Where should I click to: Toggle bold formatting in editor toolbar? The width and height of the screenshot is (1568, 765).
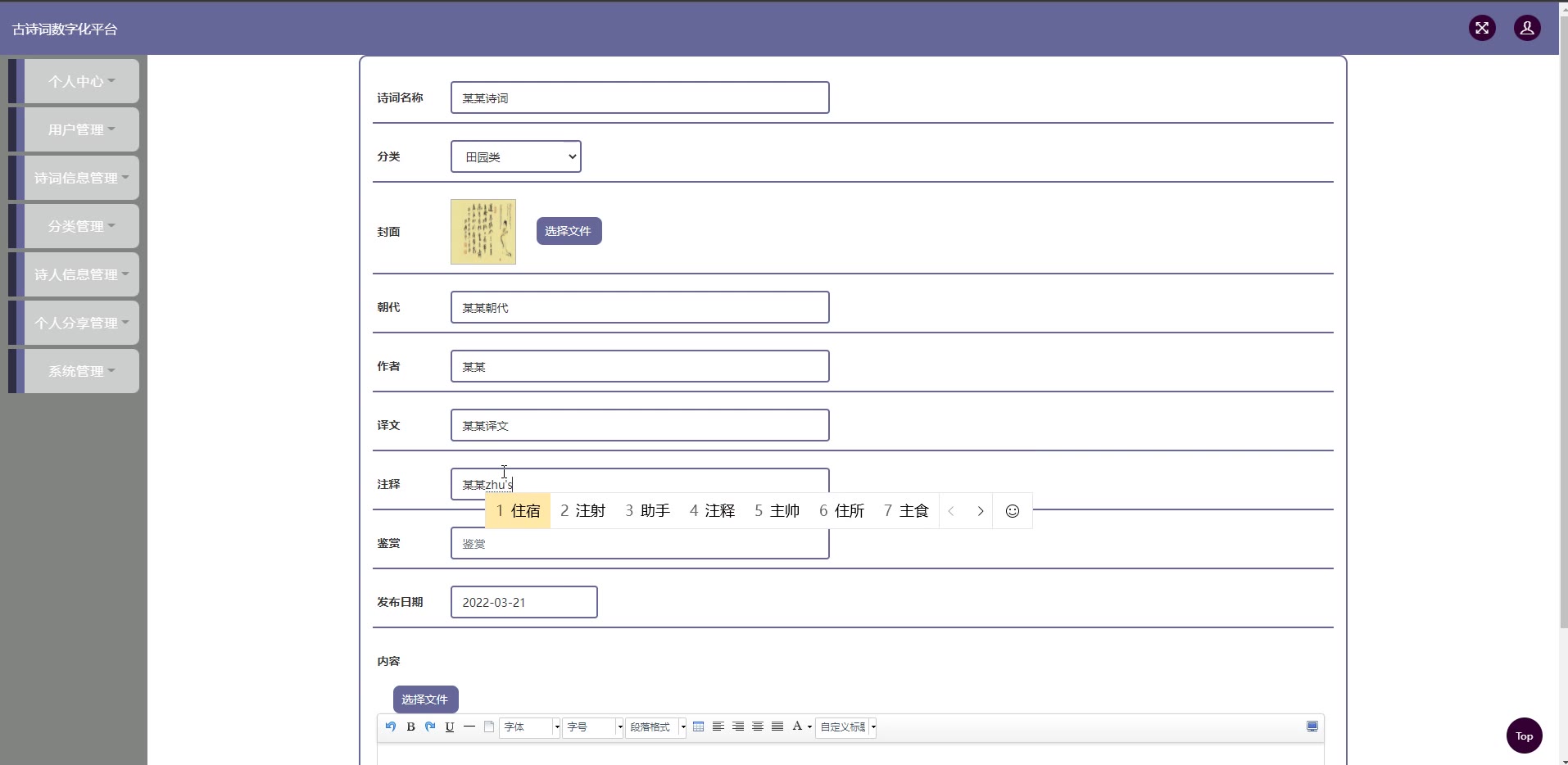(410, 727)
